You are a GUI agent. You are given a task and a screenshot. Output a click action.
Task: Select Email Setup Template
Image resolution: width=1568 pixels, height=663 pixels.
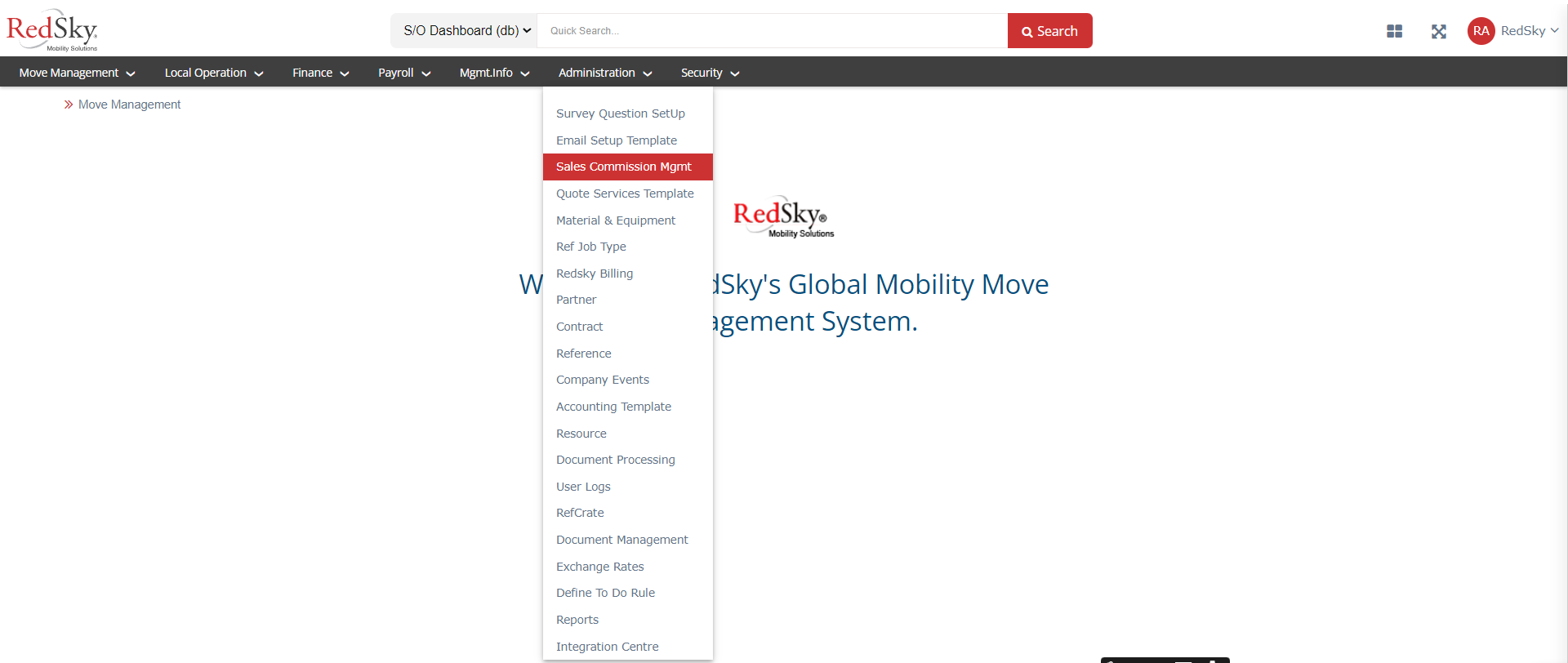point(628,140)
